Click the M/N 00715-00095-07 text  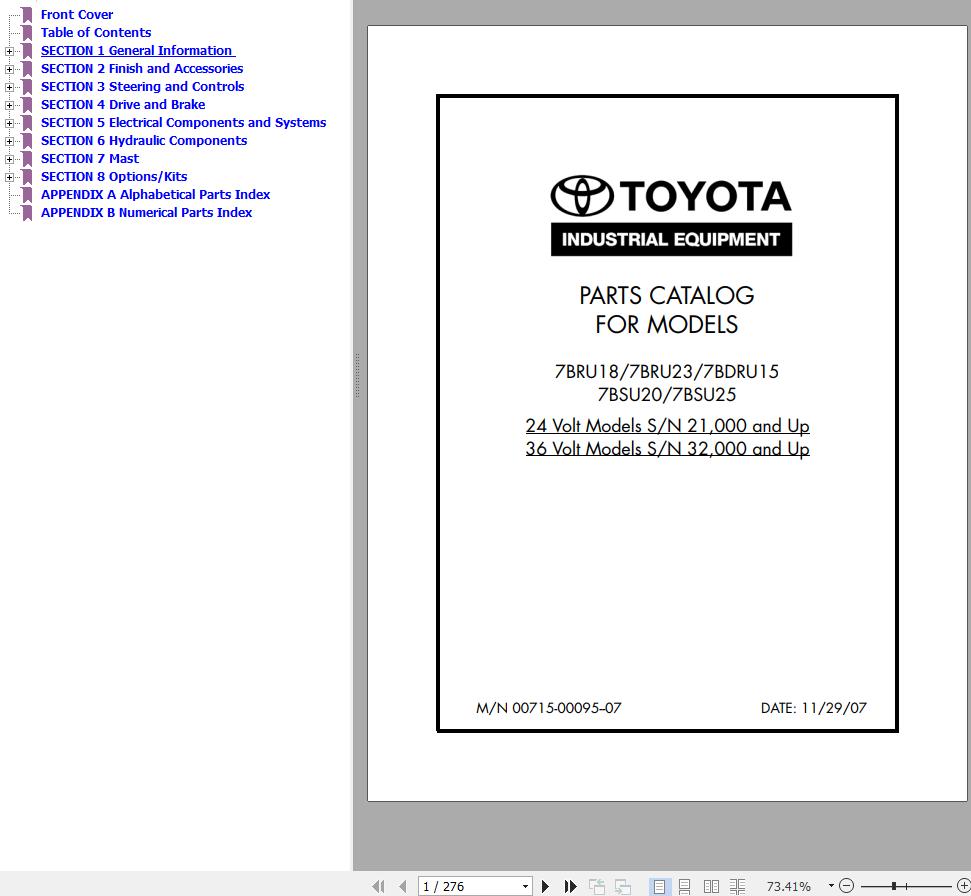548,708
